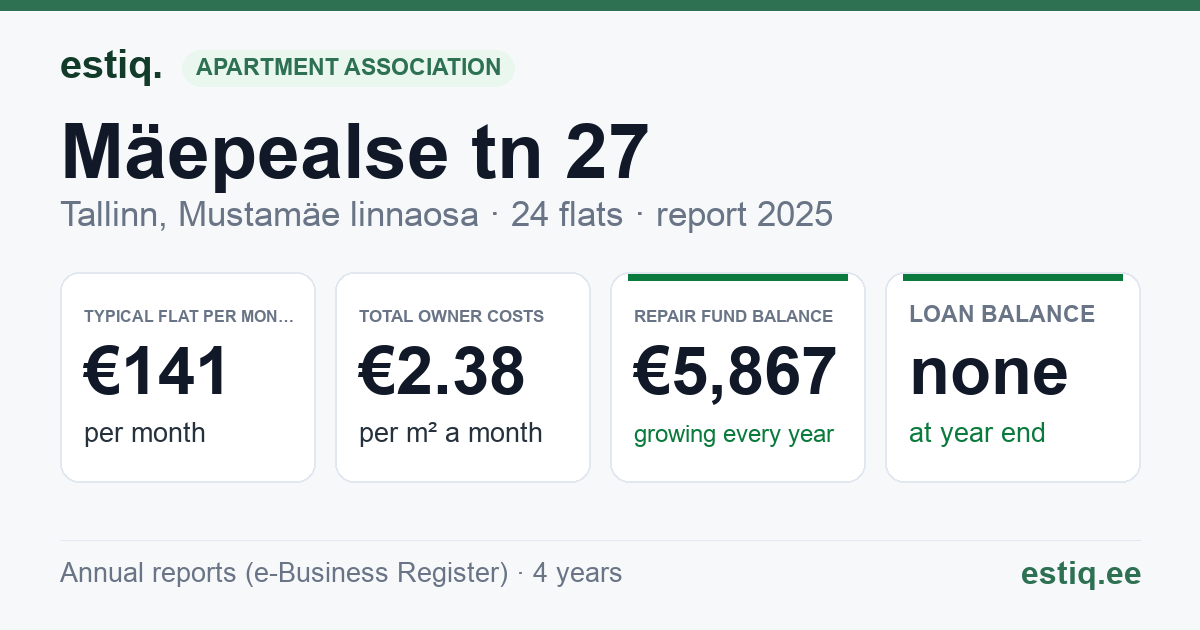The image size is (1200, 630).
Task: Select the €5,867 value
Action: (x=735, y=372)
